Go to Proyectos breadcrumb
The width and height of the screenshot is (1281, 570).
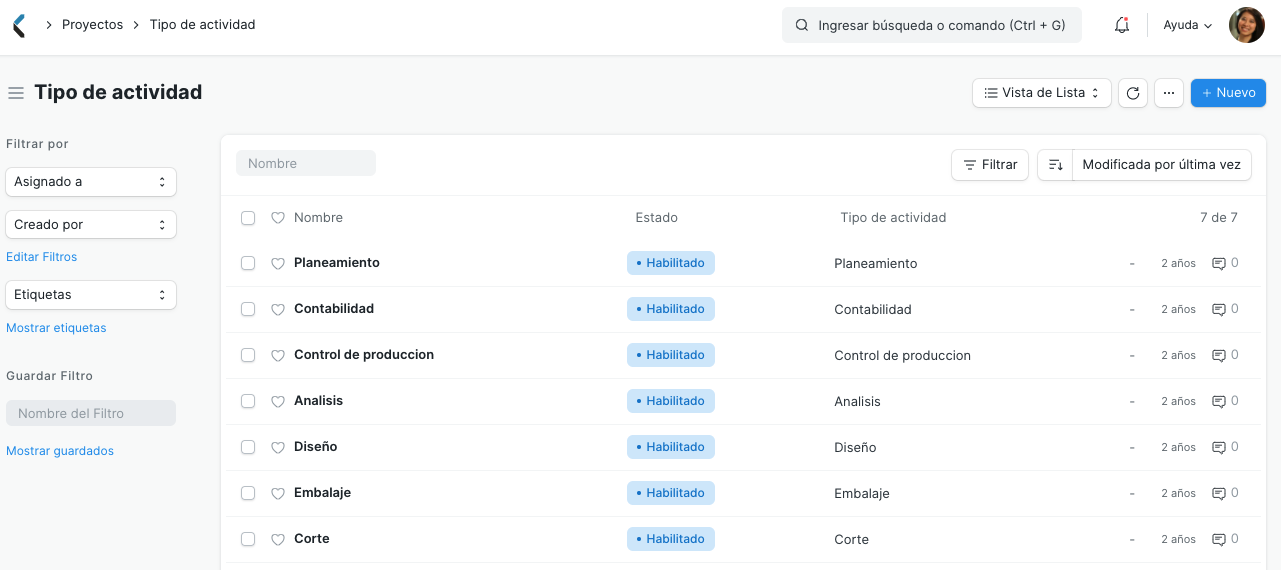coord(92,25)
